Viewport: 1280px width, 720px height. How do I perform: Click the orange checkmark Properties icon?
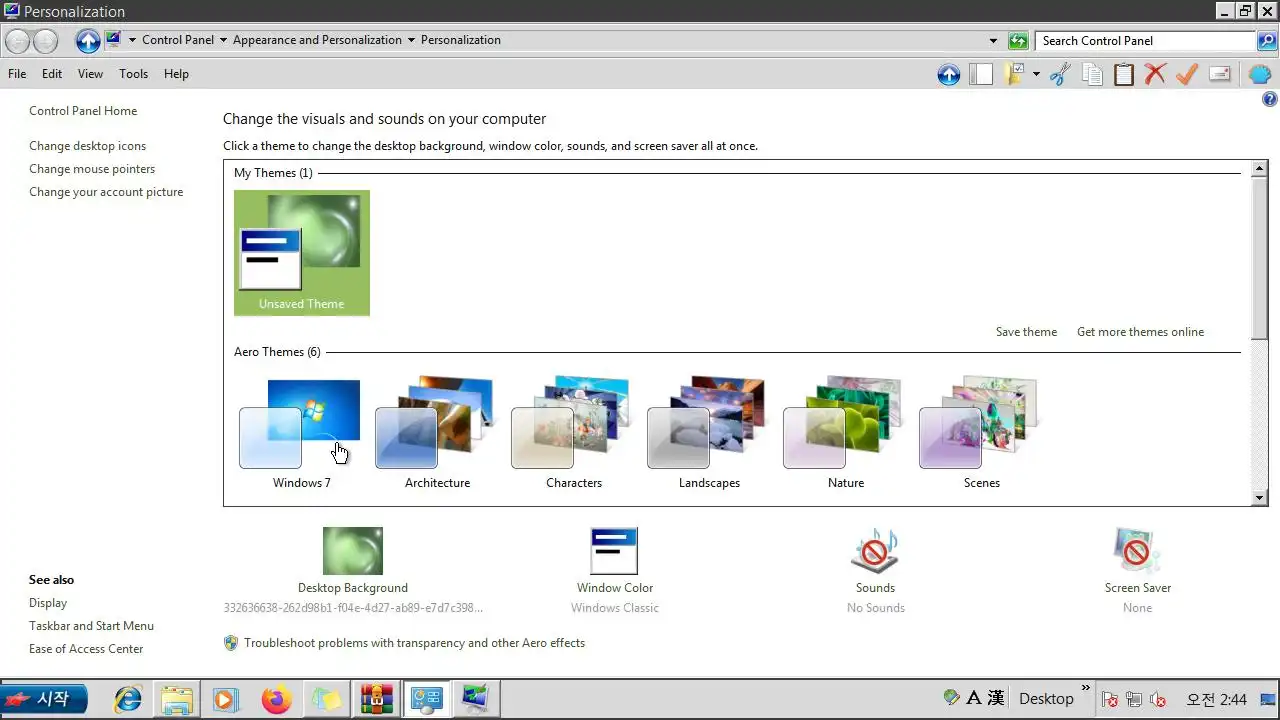1187,74
